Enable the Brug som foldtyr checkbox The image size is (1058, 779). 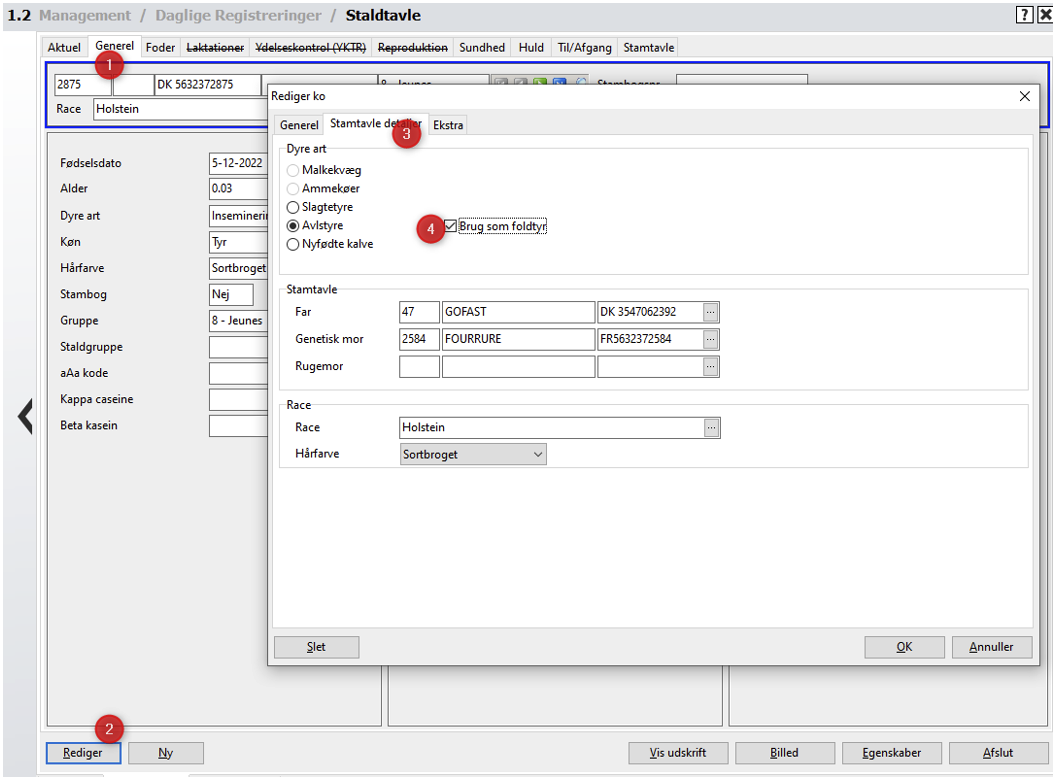[451, 226]
